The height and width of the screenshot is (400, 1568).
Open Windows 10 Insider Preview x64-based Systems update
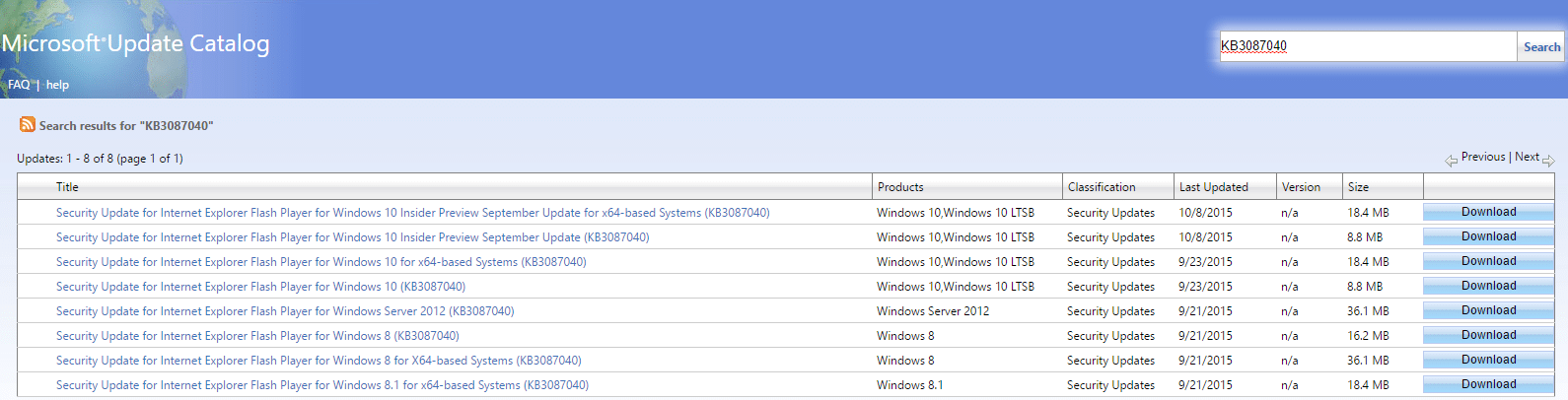point(412,213)
